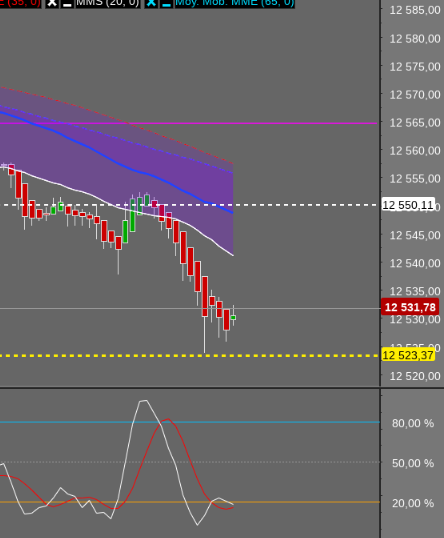Select the white dashed horizontal line
444x538 pixels.
point(189,205)
